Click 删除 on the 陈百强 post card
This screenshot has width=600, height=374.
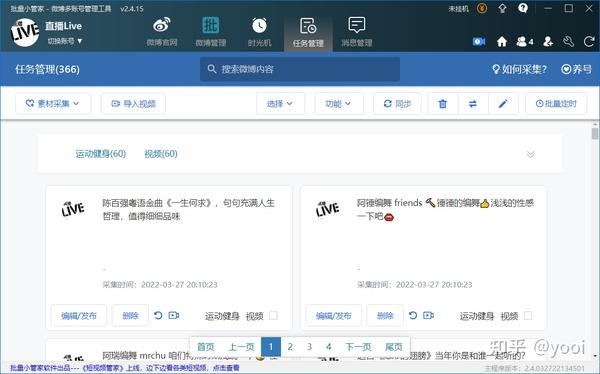[130, 315]
